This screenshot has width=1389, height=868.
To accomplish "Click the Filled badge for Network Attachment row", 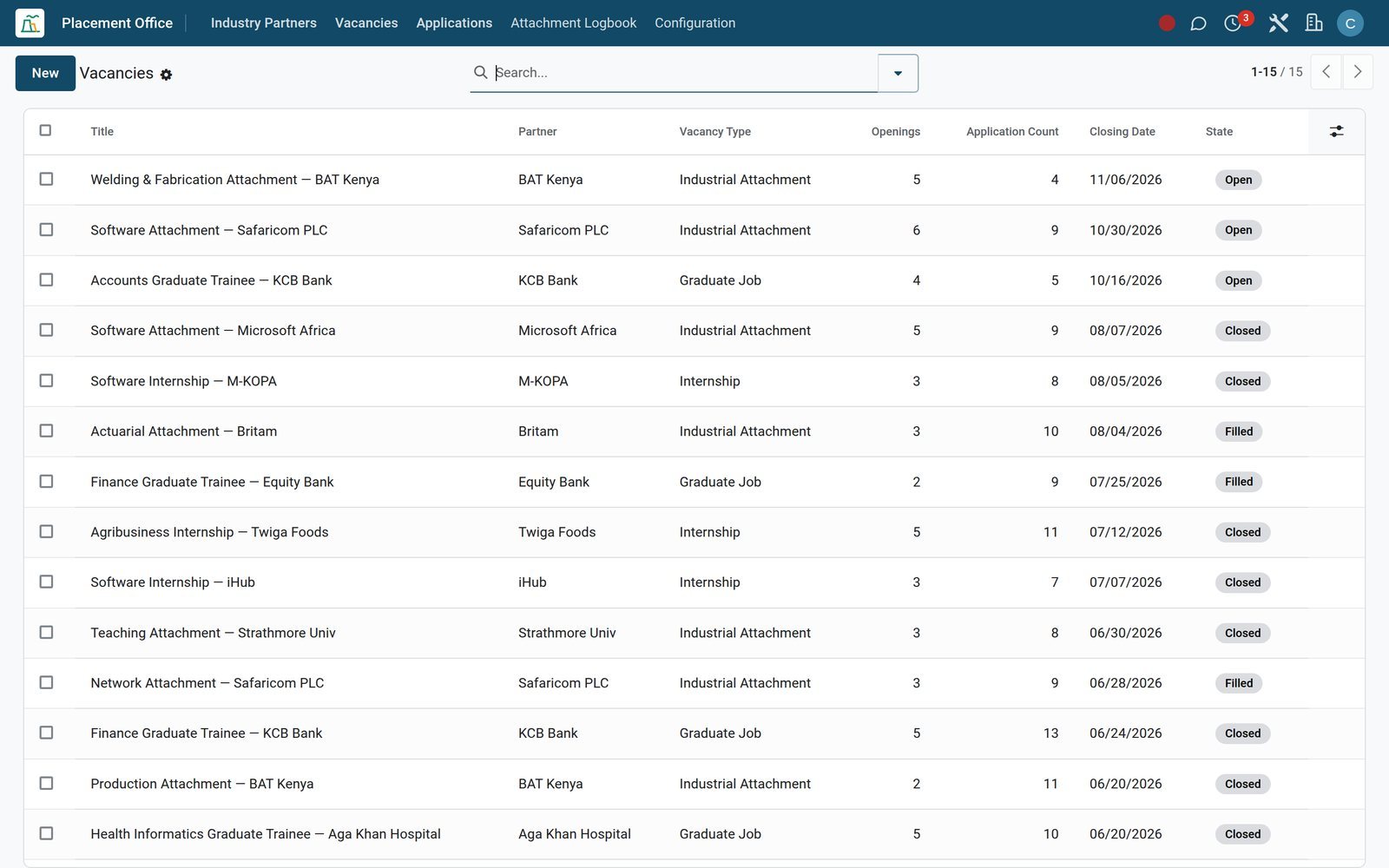I will (1238, 683).
